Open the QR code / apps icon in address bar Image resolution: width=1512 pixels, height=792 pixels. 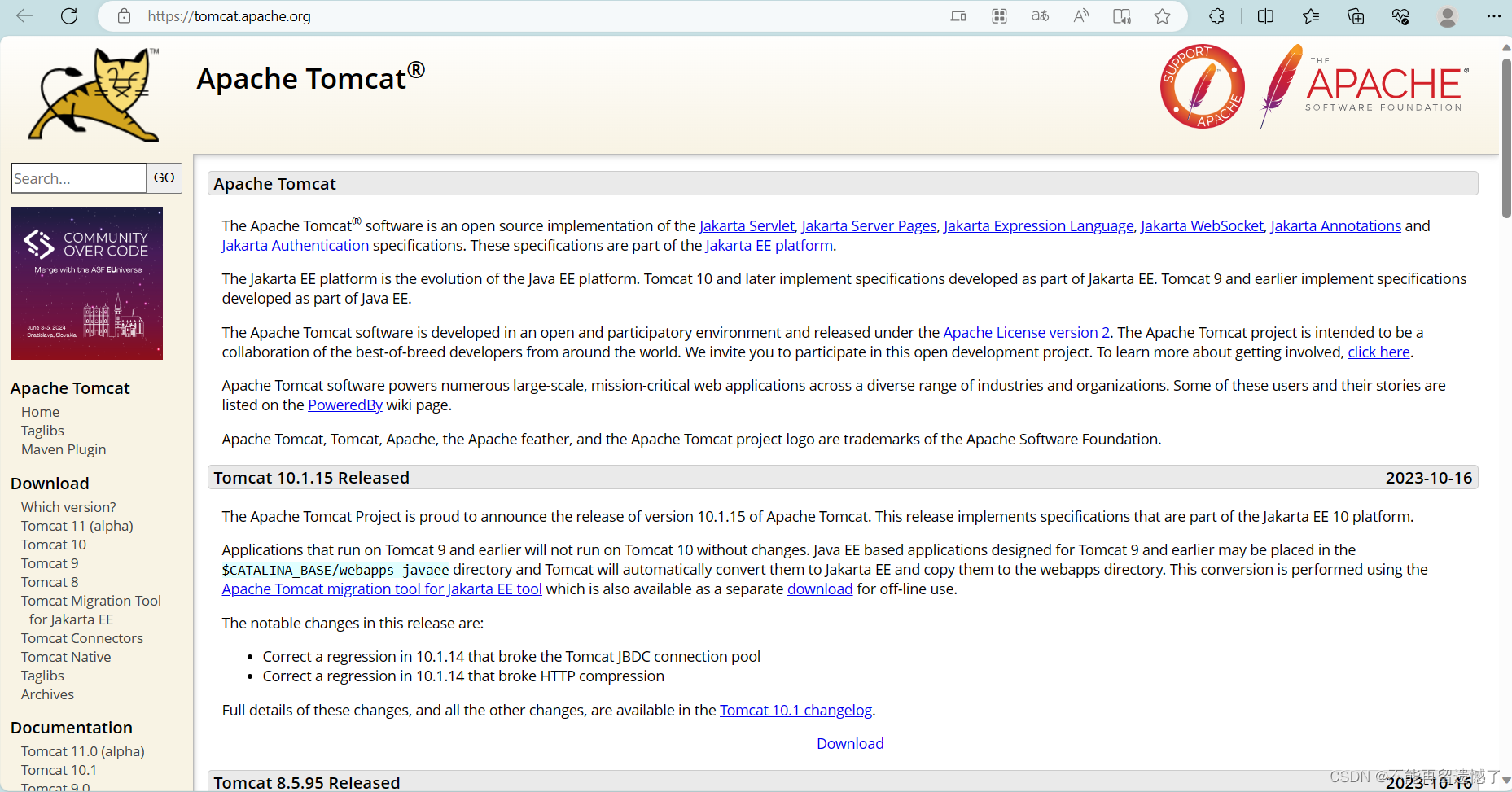pos(999,16)
